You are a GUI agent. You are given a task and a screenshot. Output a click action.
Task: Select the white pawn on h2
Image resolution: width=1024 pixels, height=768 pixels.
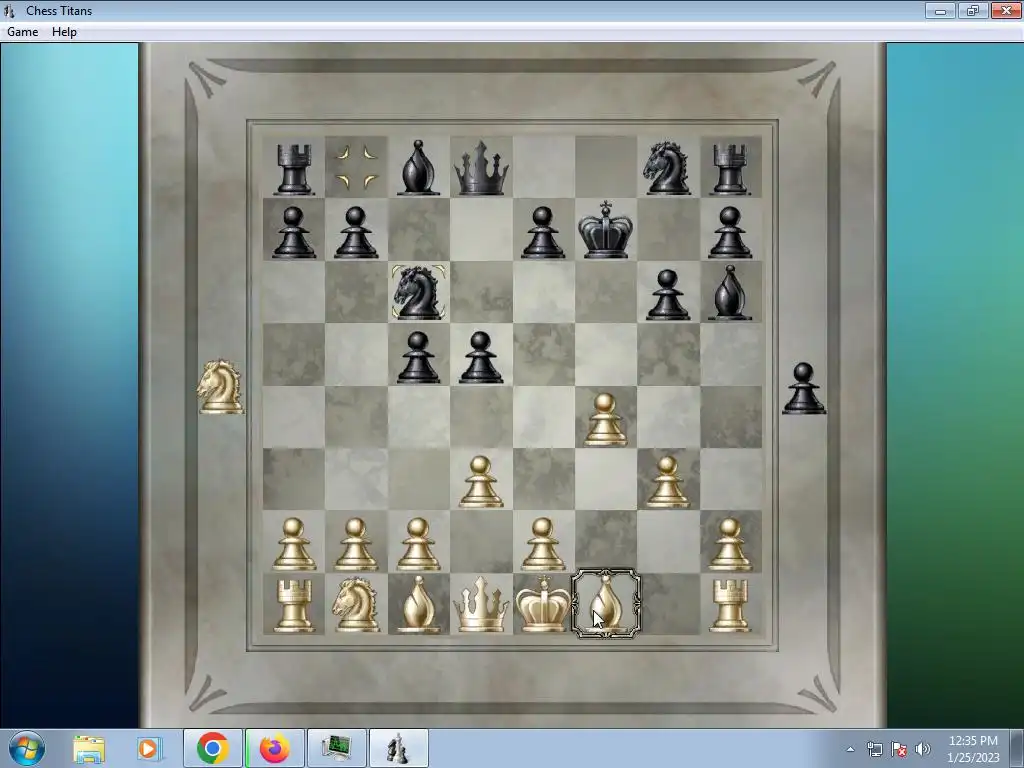(730, 545)
